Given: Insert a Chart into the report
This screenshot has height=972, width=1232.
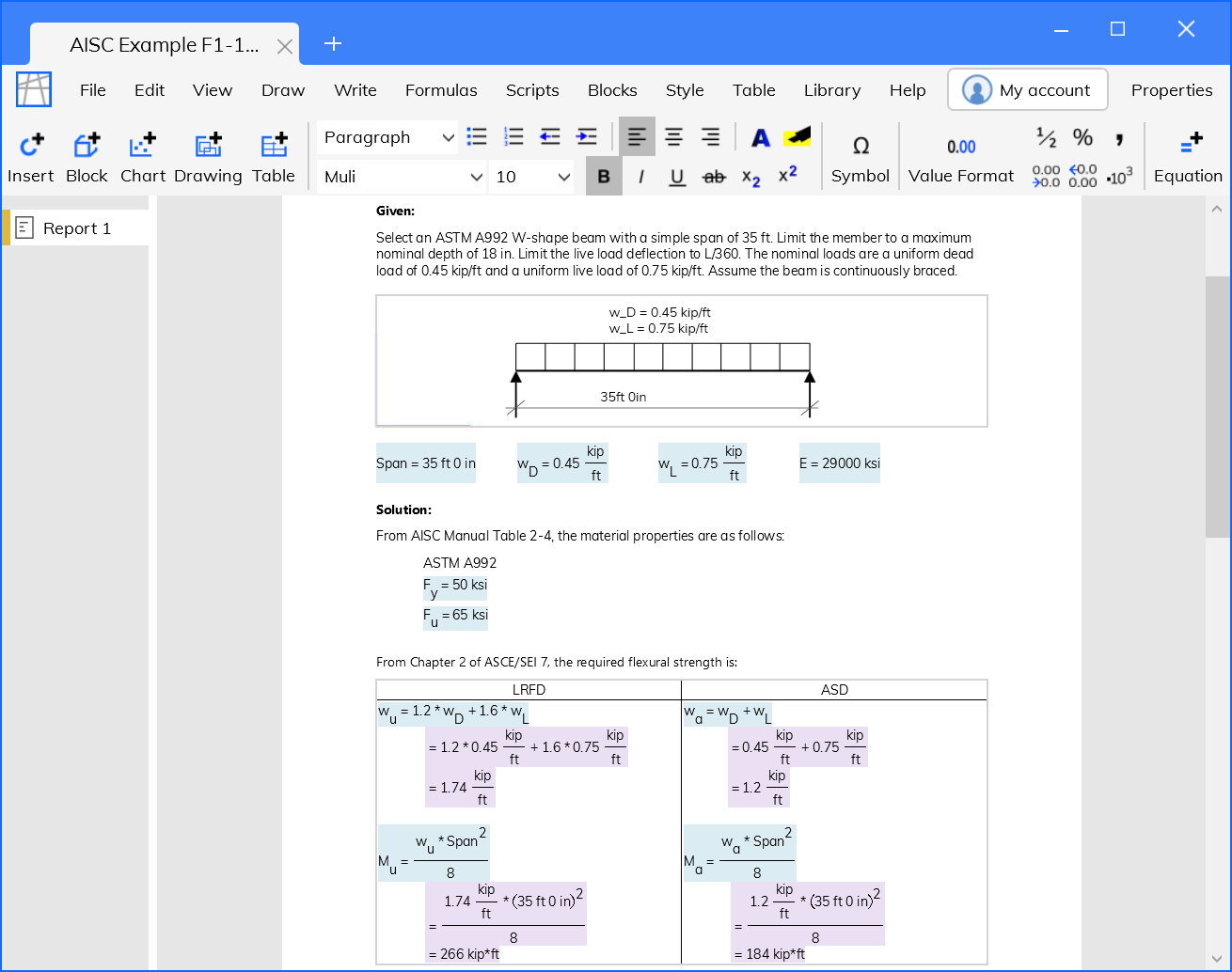Looking at the screenshot, I should pyautogui.click(x=142, y=155).
